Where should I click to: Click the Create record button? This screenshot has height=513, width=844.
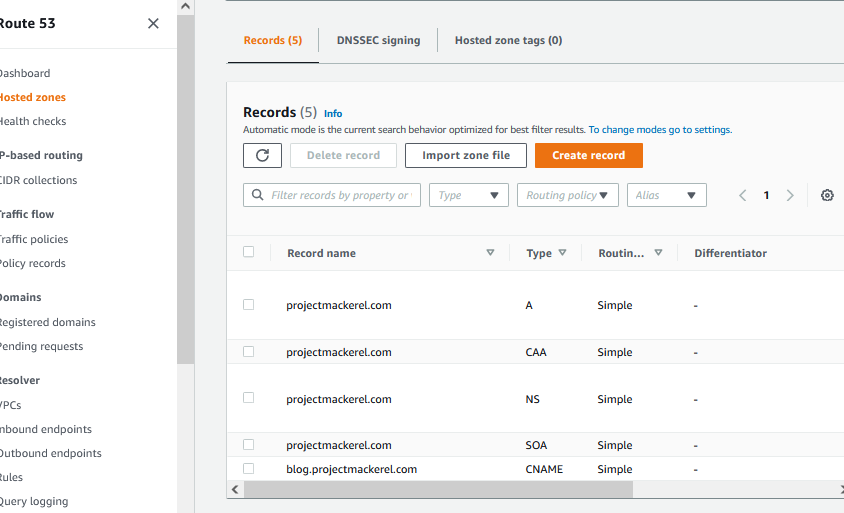coord(588,155)
